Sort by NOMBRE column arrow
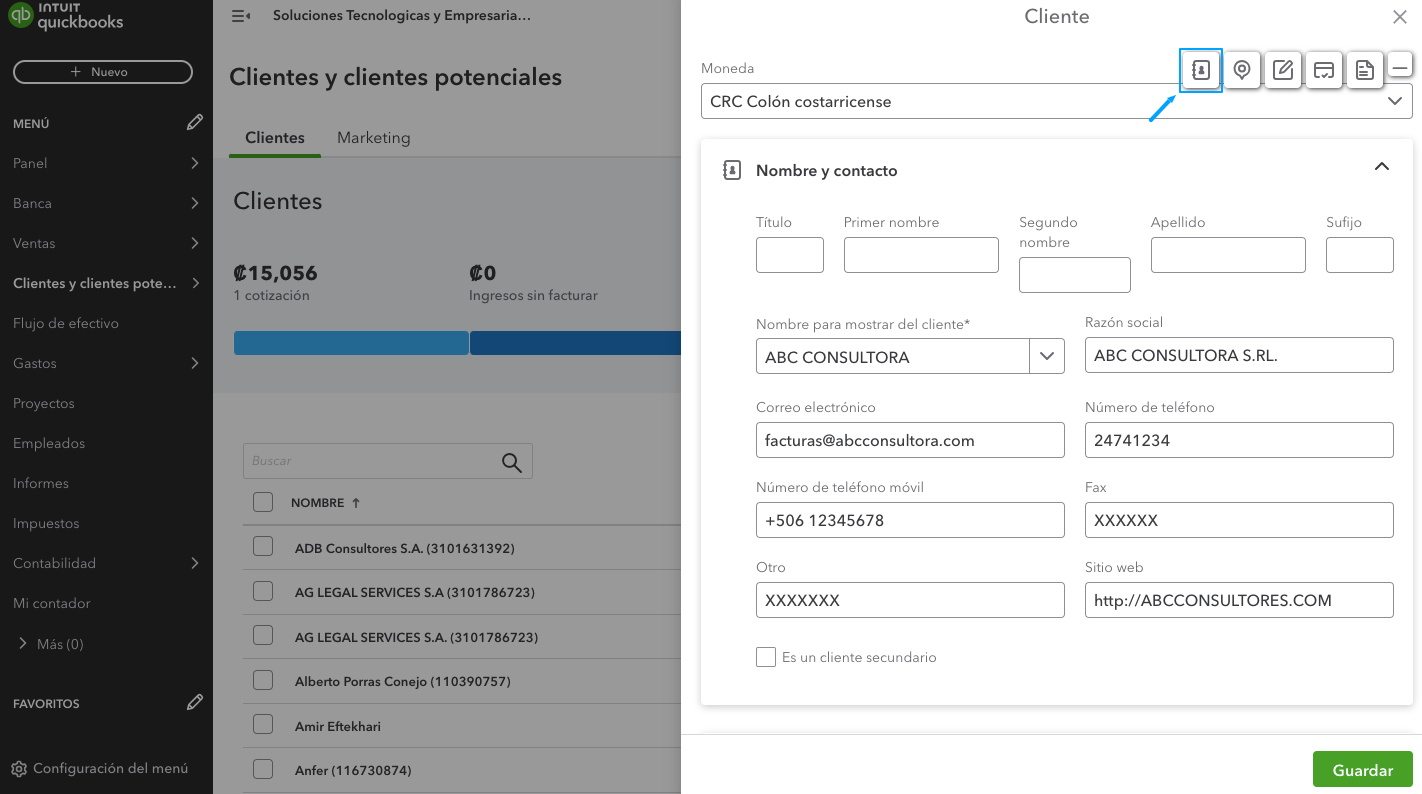1422x794 pixels. click(356, 503)
